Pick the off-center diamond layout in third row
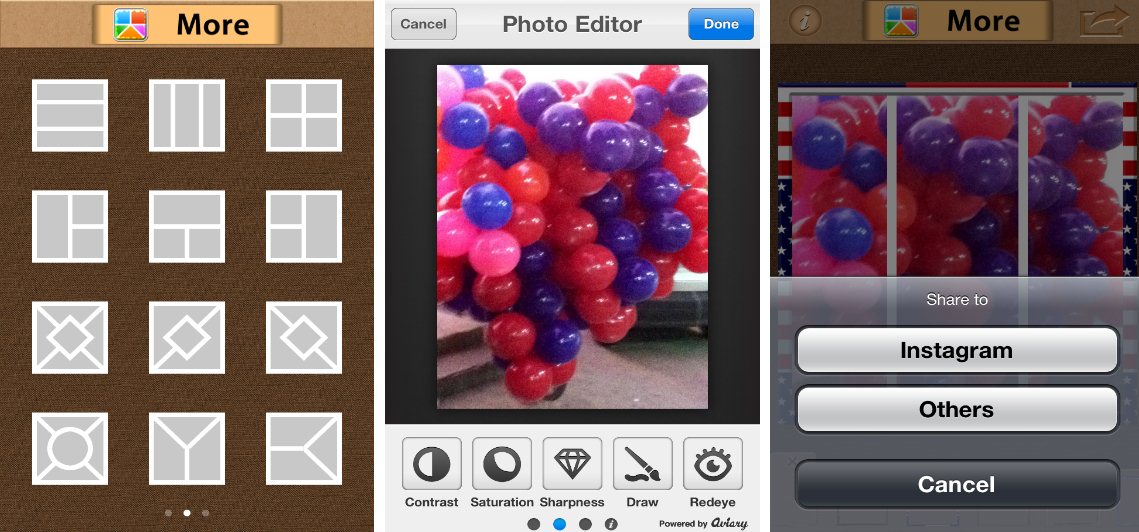This screenshot has height=532, width=1139. click(304, 337)
